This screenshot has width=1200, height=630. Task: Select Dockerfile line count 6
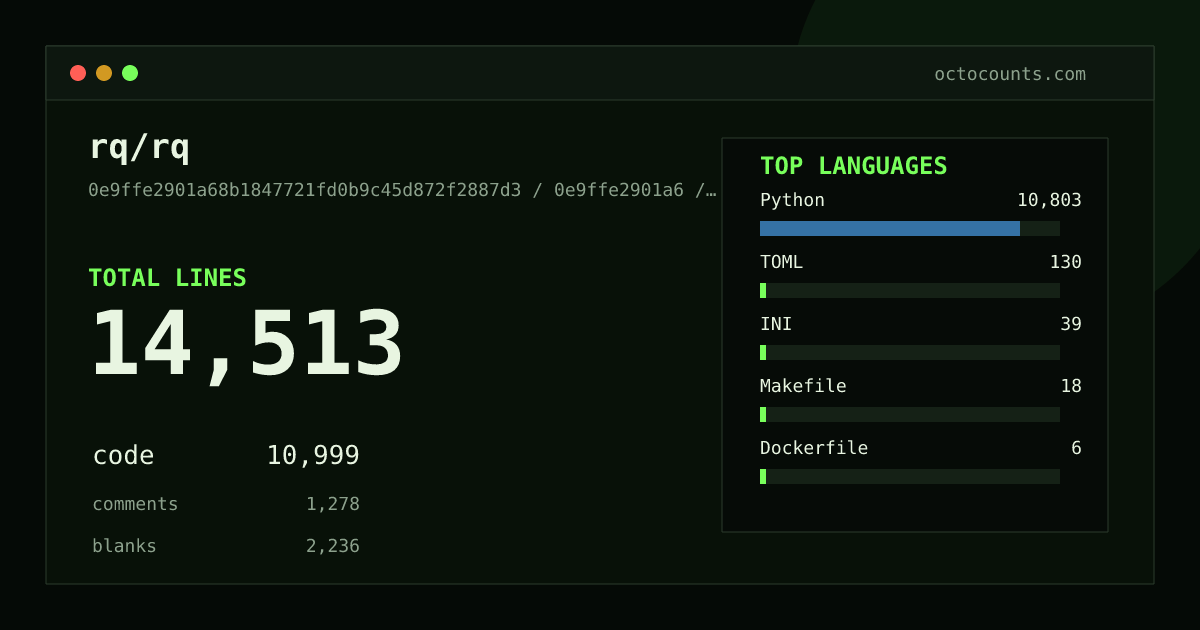[1076, 448]
